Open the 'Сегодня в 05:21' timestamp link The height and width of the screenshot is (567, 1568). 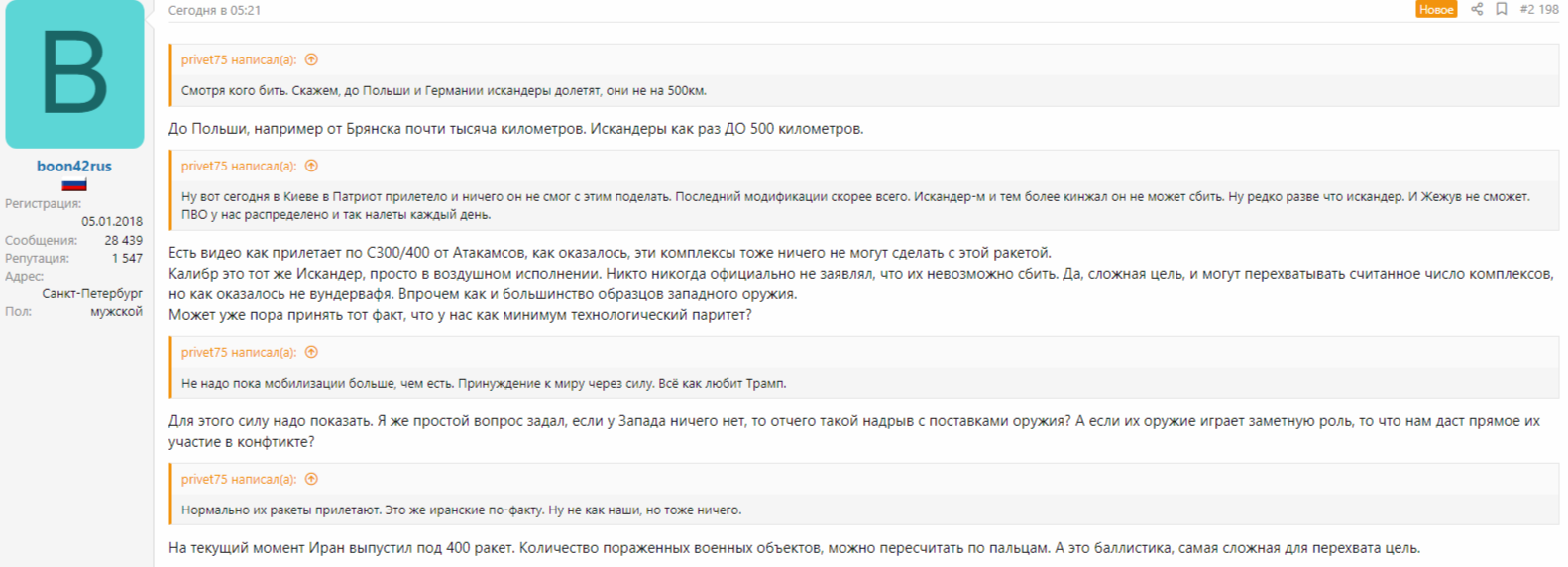click(x=214, y=10)
